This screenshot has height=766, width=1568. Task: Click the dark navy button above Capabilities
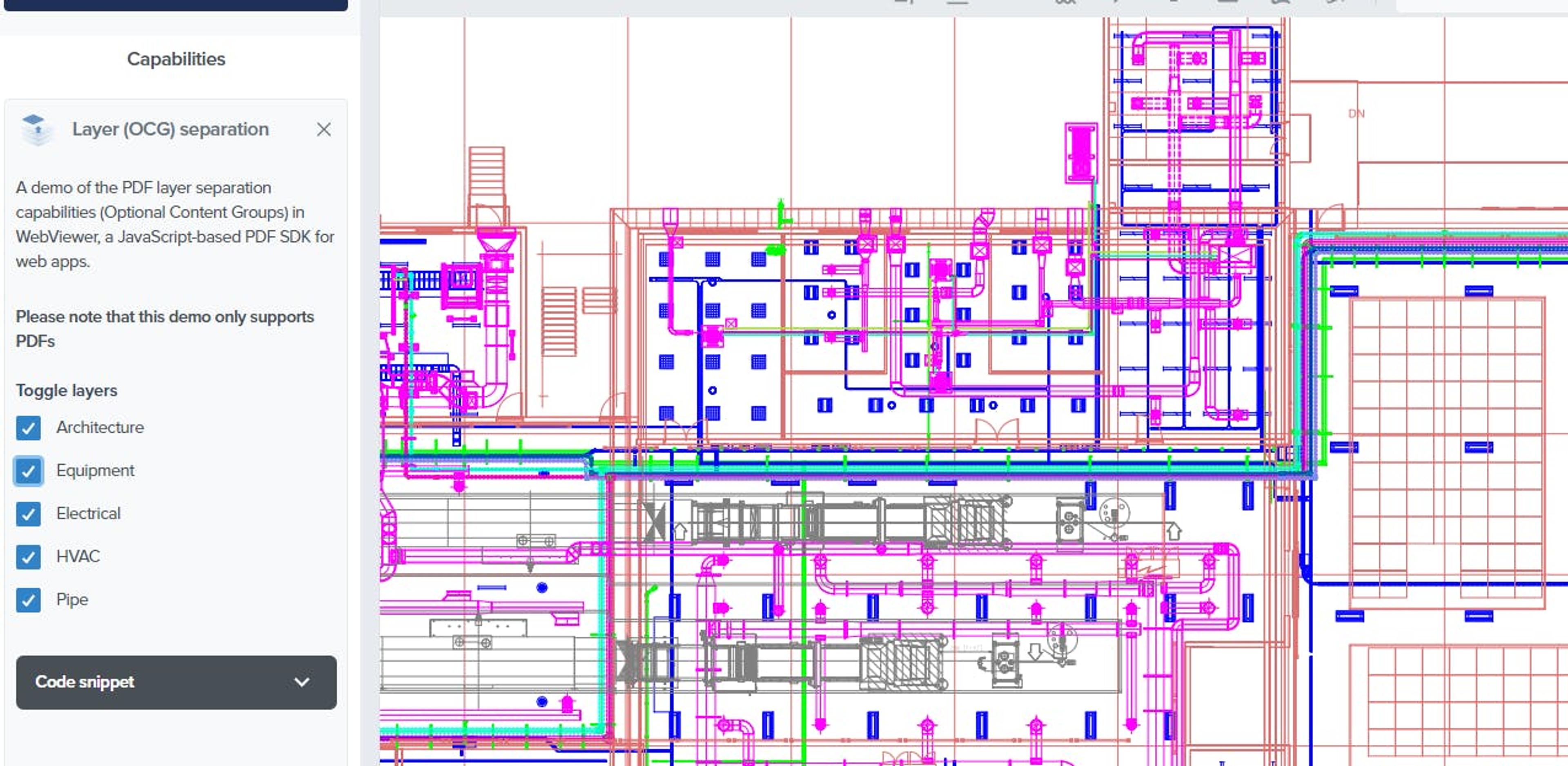176,5
